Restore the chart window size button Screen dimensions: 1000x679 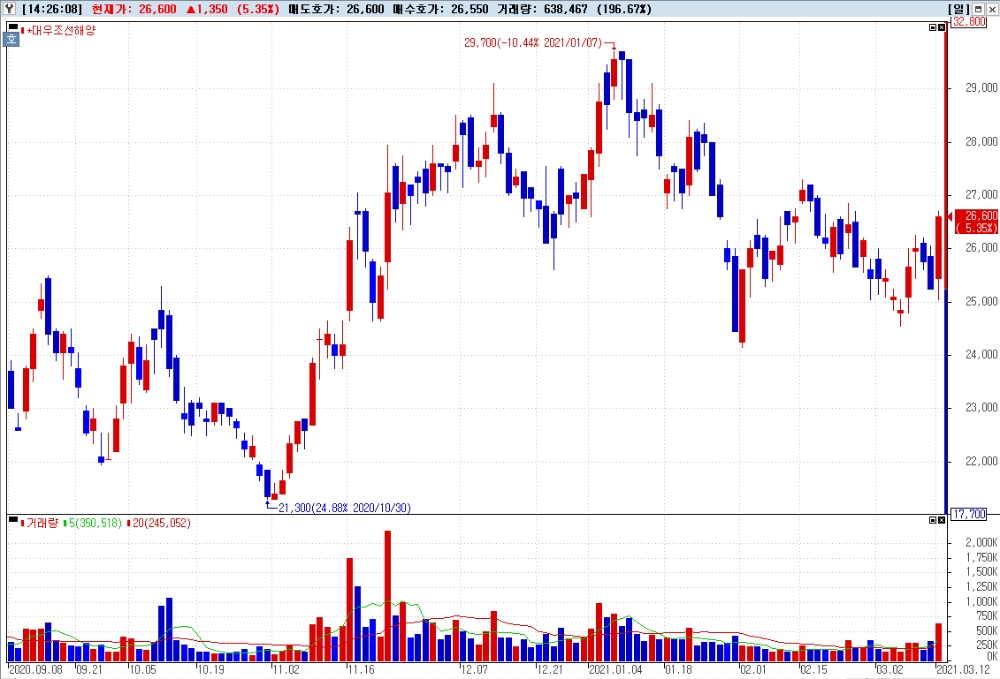(978, 9)
